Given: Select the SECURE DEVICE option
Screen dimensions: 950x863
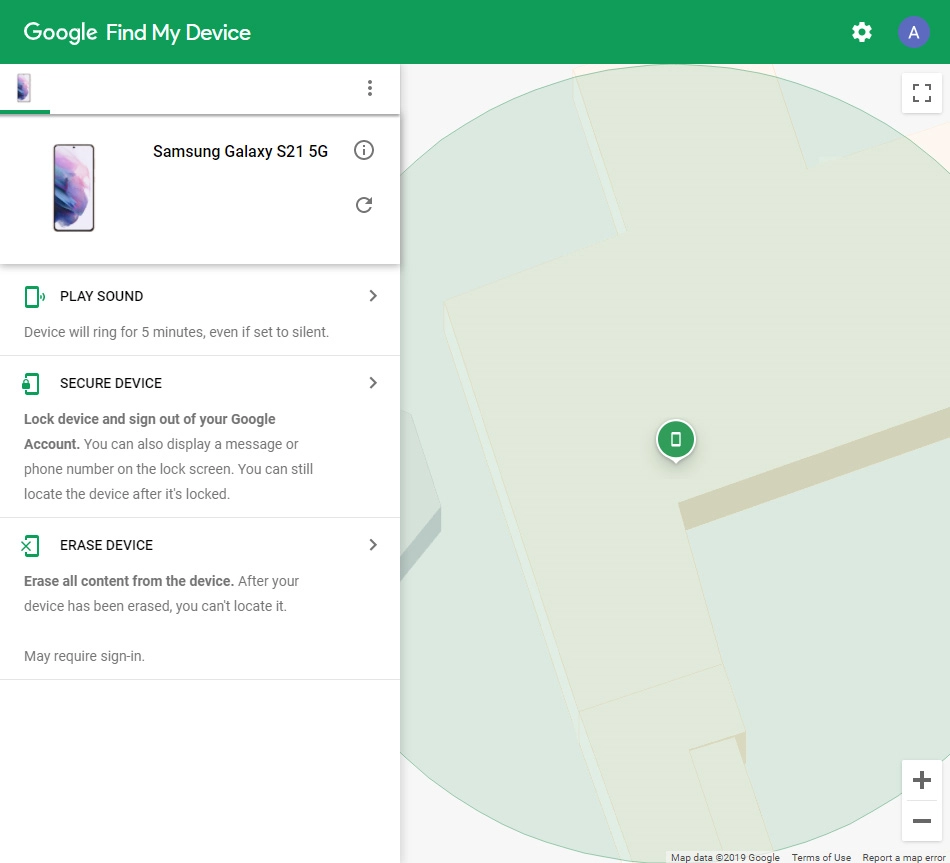Looking at the screenshot, I should 110,383.
